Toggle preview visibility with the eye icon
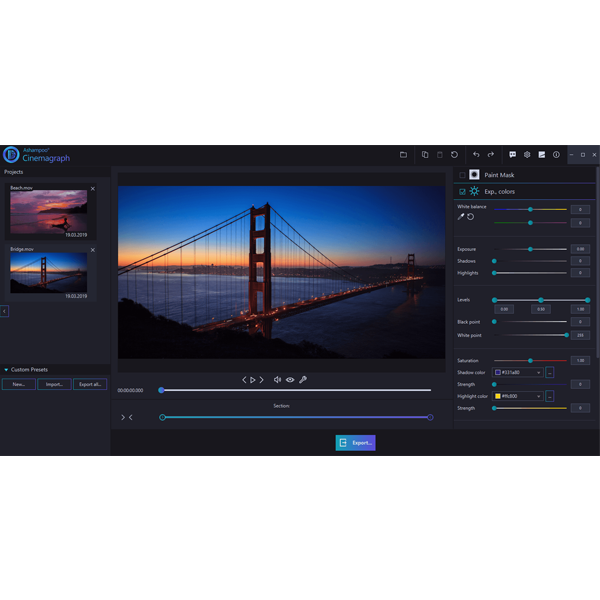The width and height of the screenshot is (600, 600). 290,380
